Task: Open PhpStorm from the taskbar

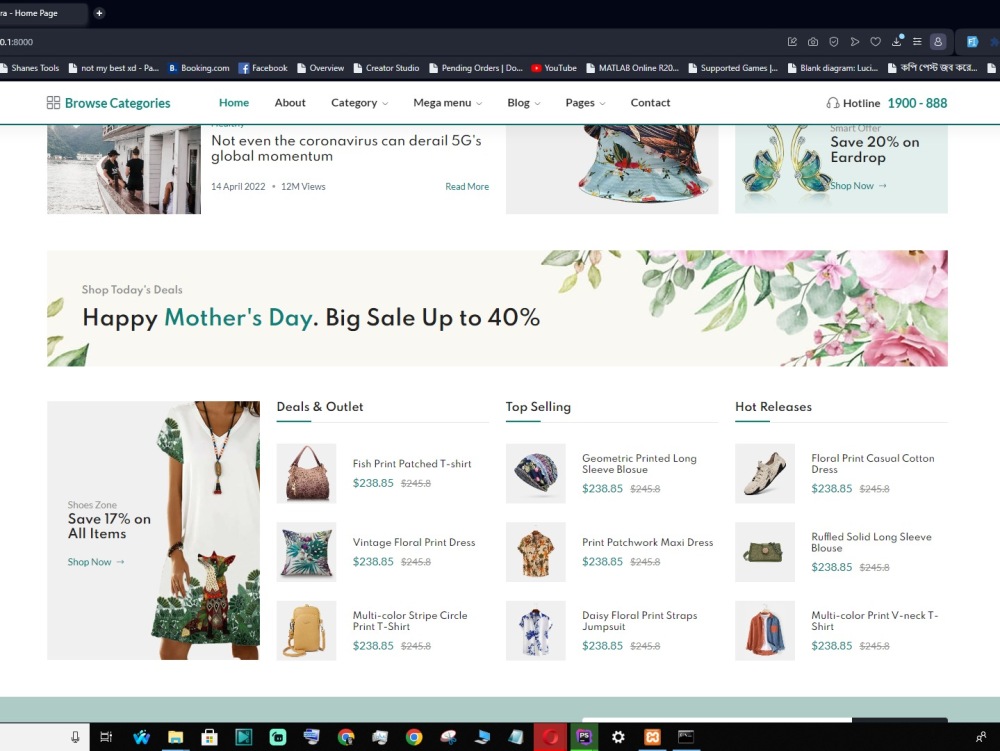Action: pyautogui.click(x=584, y=737)
